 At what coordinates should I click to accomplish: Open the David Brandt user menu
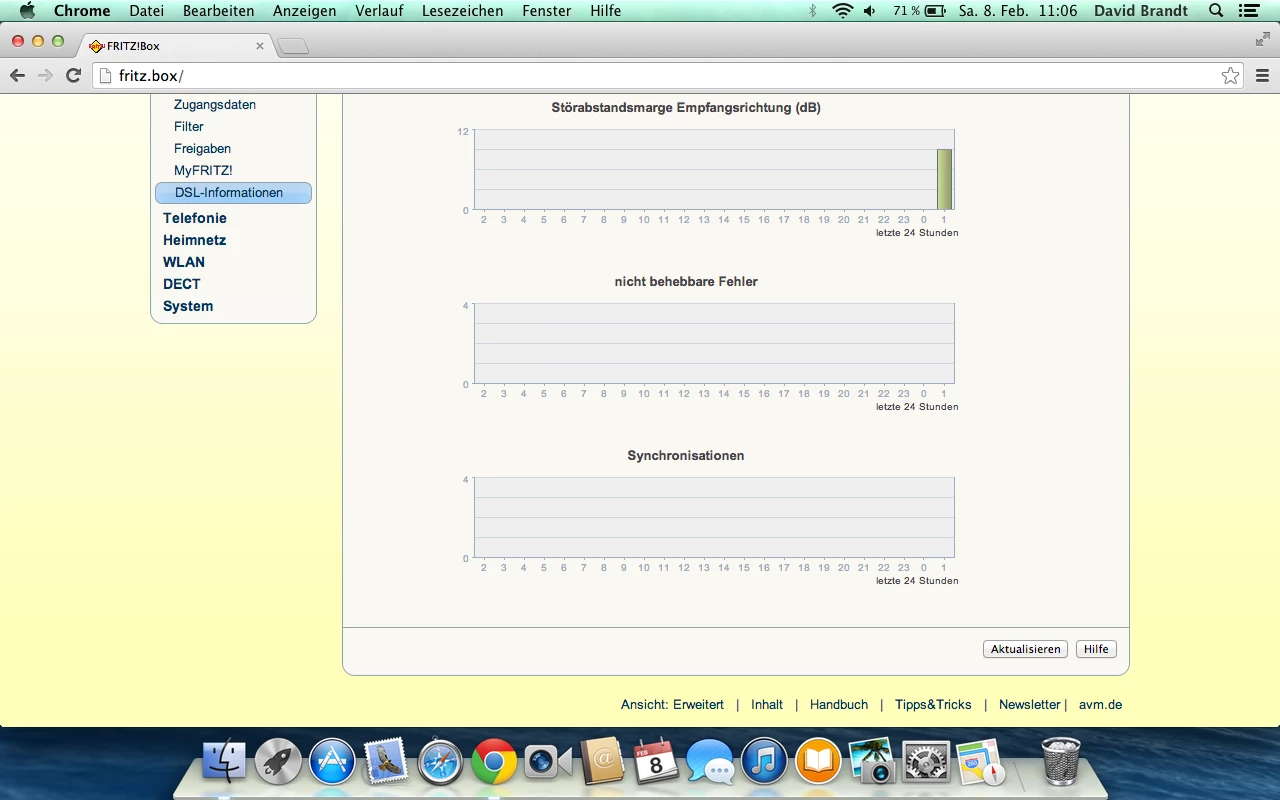point(1142,11)
